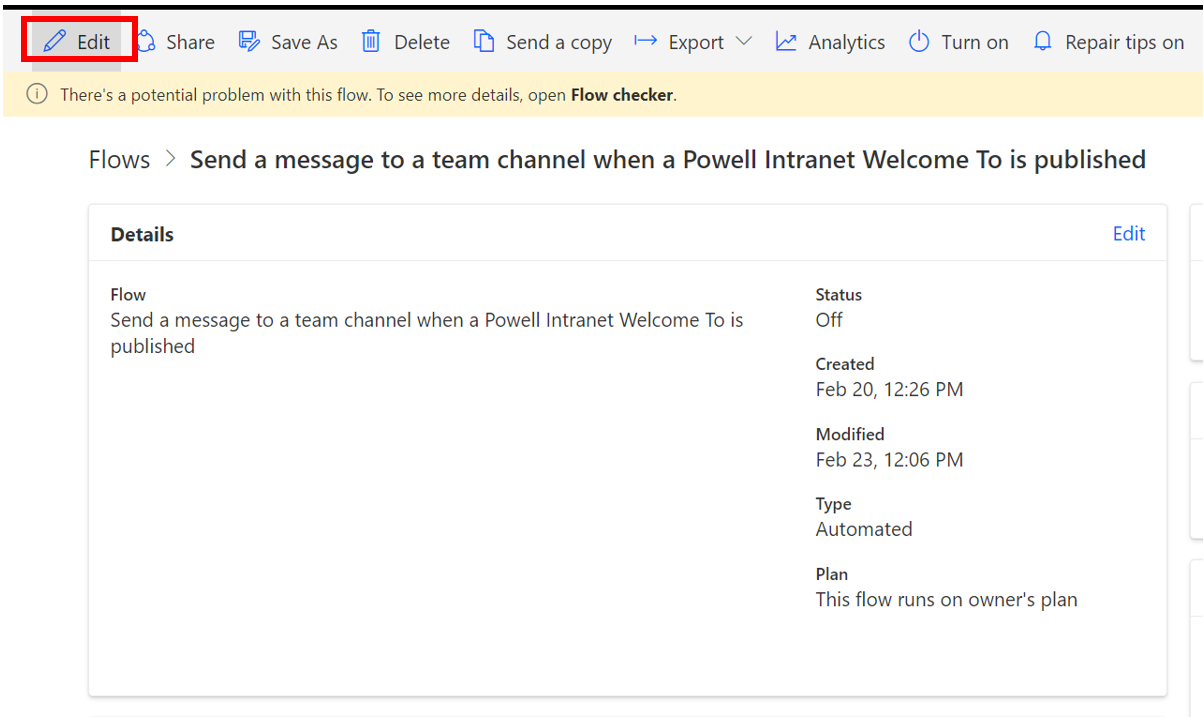The image size is (1204, 717).
Task: Select the flow title in breadcrumb
Action: (x=668, y=160)
